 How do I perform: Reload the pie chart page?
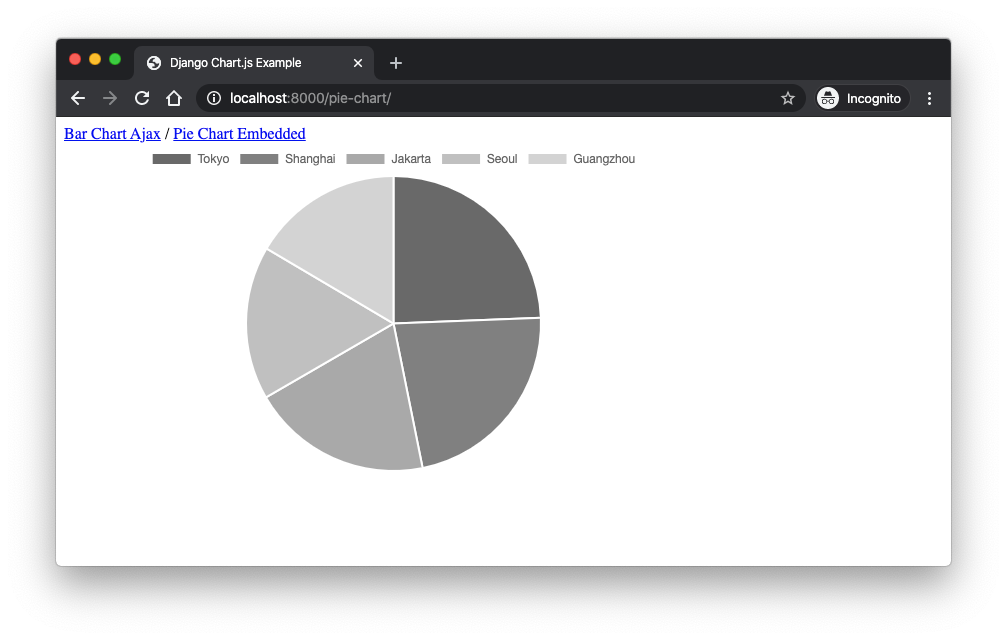[141, 98]
